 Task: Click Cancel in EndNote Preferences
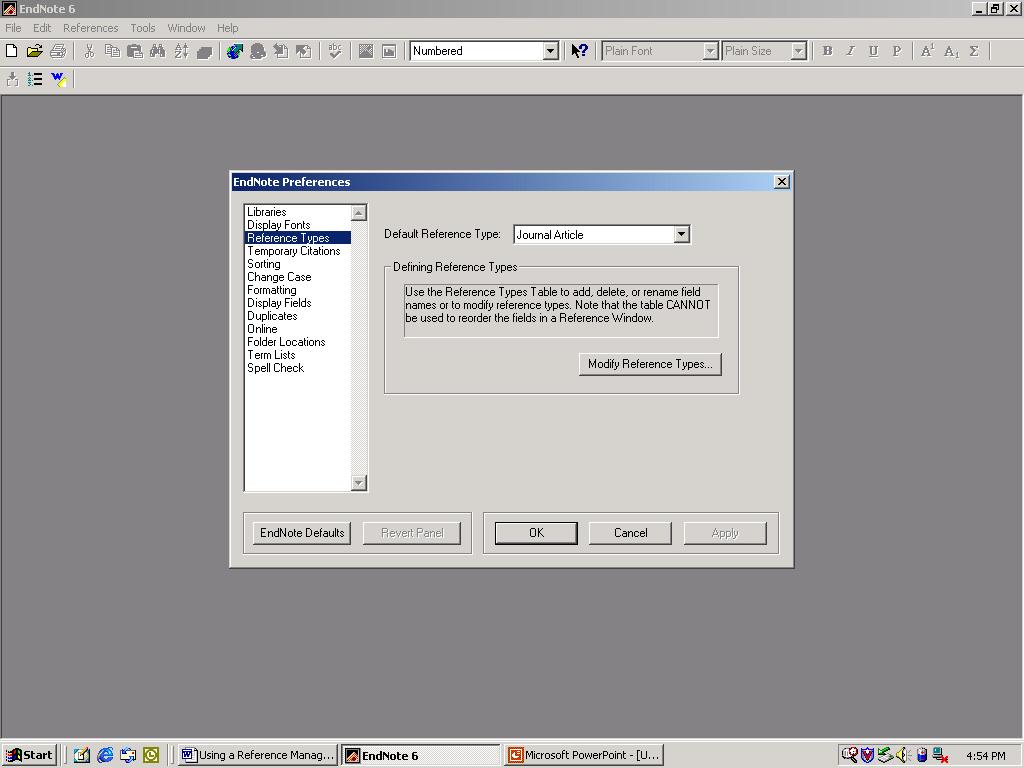[630, 533]
